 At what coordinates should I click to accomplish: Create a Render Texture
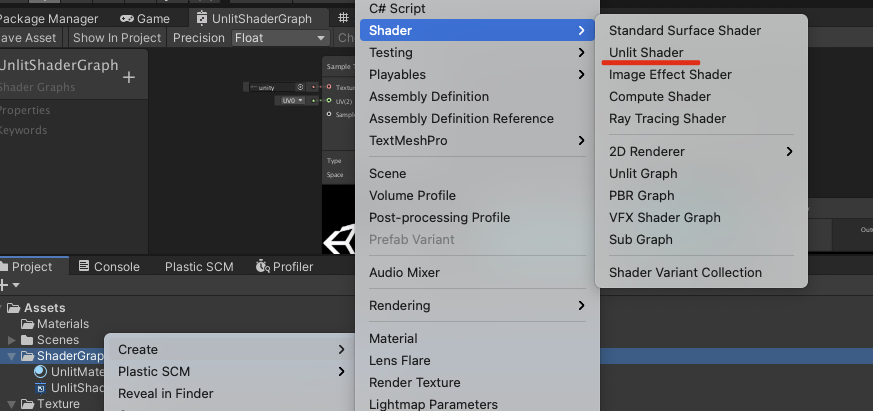pos(414,383)
